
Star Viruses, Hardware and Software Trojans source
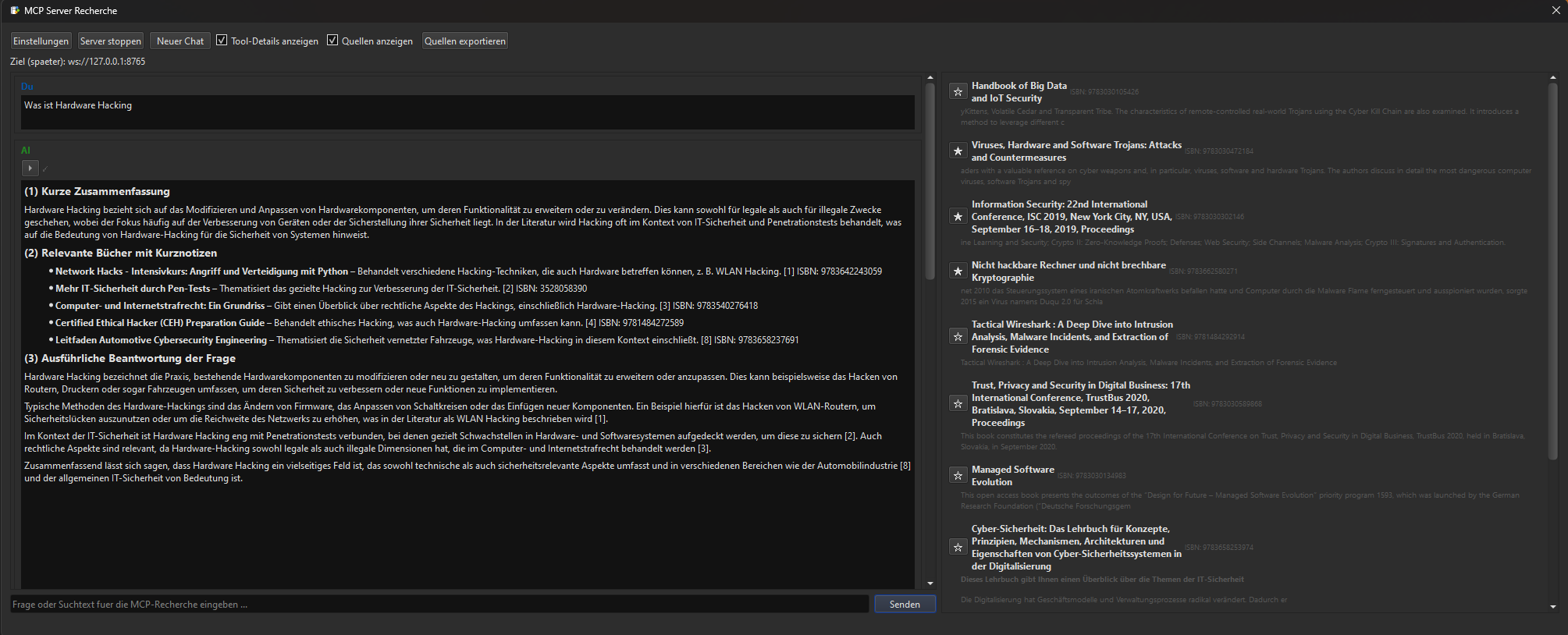click(x=958, y=151)
